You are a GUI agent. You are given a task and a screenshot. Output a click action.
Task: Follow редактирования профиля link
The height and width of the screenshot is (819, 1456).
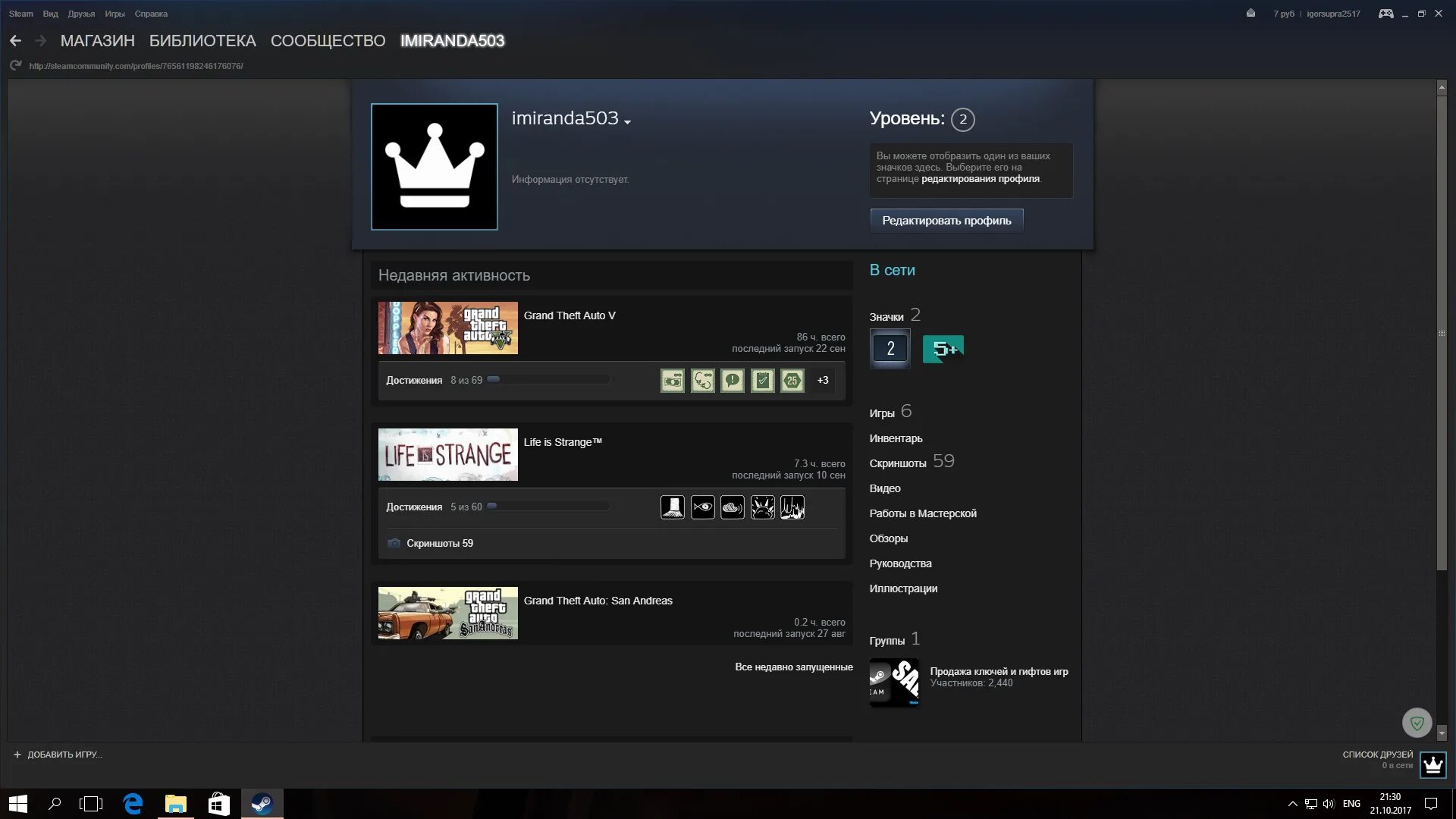(980, 179)
